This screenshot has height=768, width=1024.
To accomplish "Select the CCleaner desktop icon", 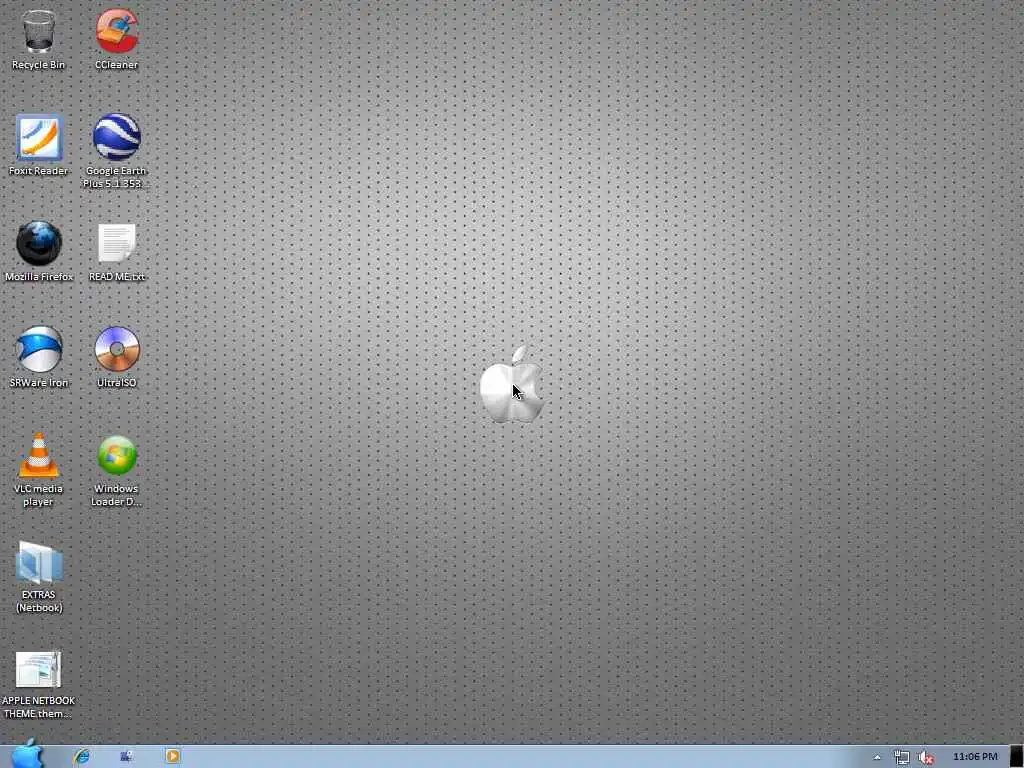I will click(x=116, y=39).
